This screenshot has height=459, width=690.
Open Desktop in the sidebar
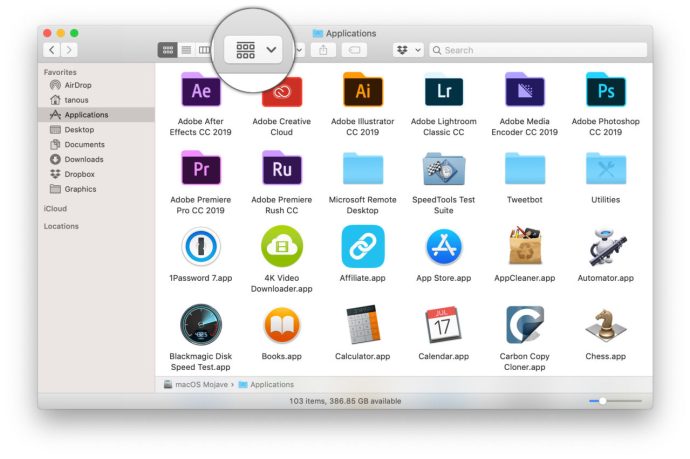[x=96, y=129]
